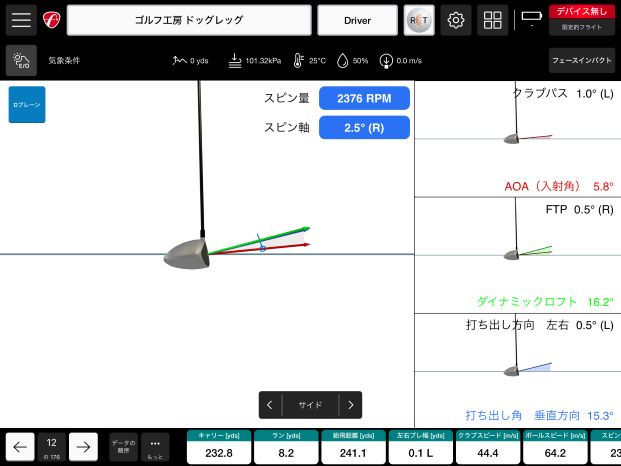
Task: Go to the previous shot with left arrow
Action: [x=20, y=446]
